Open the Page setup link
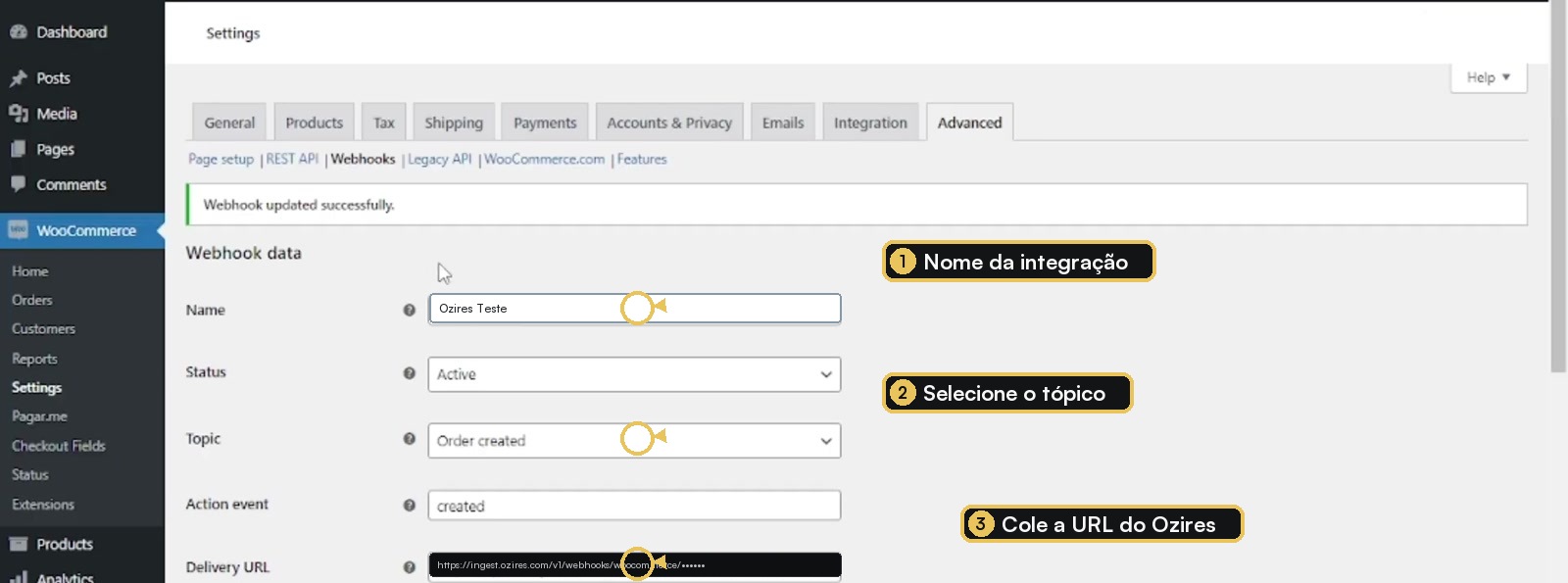This screenshot has width=1568, height=583. point(221,159)
